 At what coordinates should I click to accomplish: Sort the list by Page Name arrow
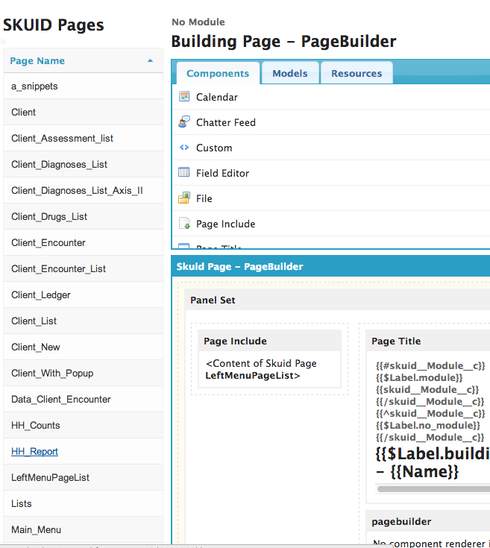pos(150,61)
